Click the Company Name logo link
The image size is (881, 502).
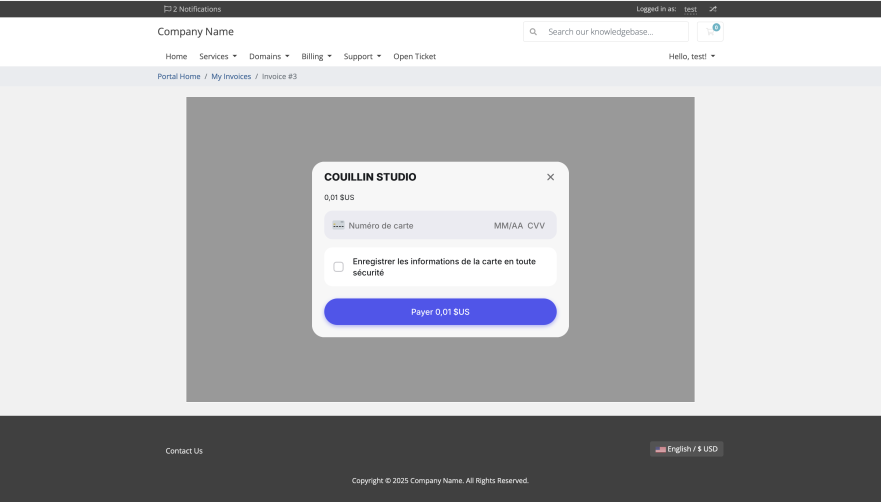(196, 31)
